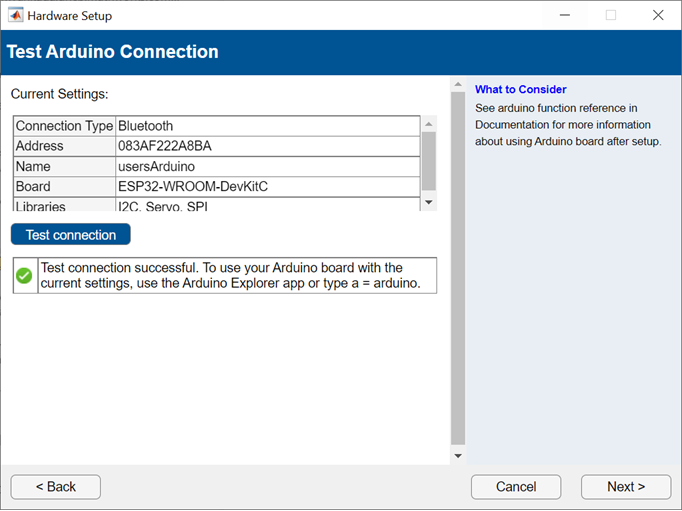Select the usersArduino name cell
The height and width of the screenshot is (511, 682).
(x=267, y=166)
